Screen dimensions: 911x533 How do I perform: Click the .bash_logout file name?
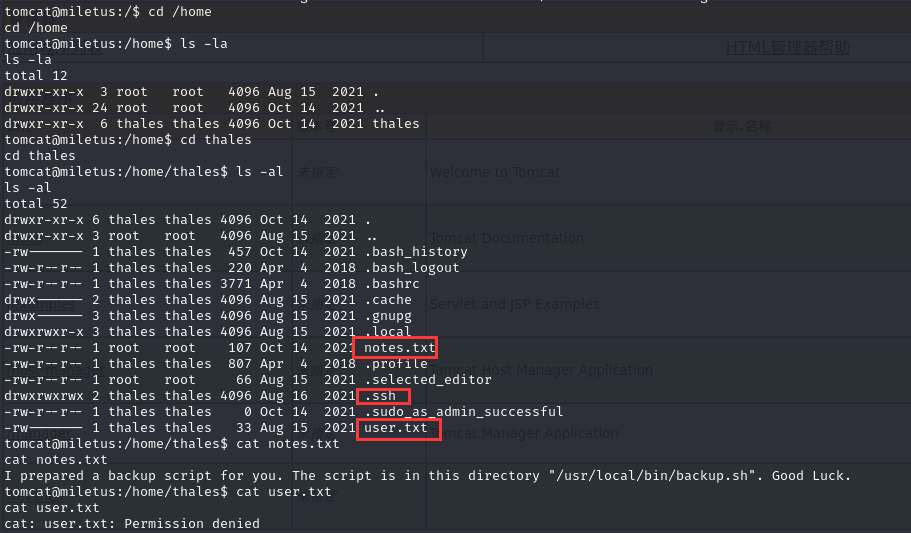click(x=412, y=268)
